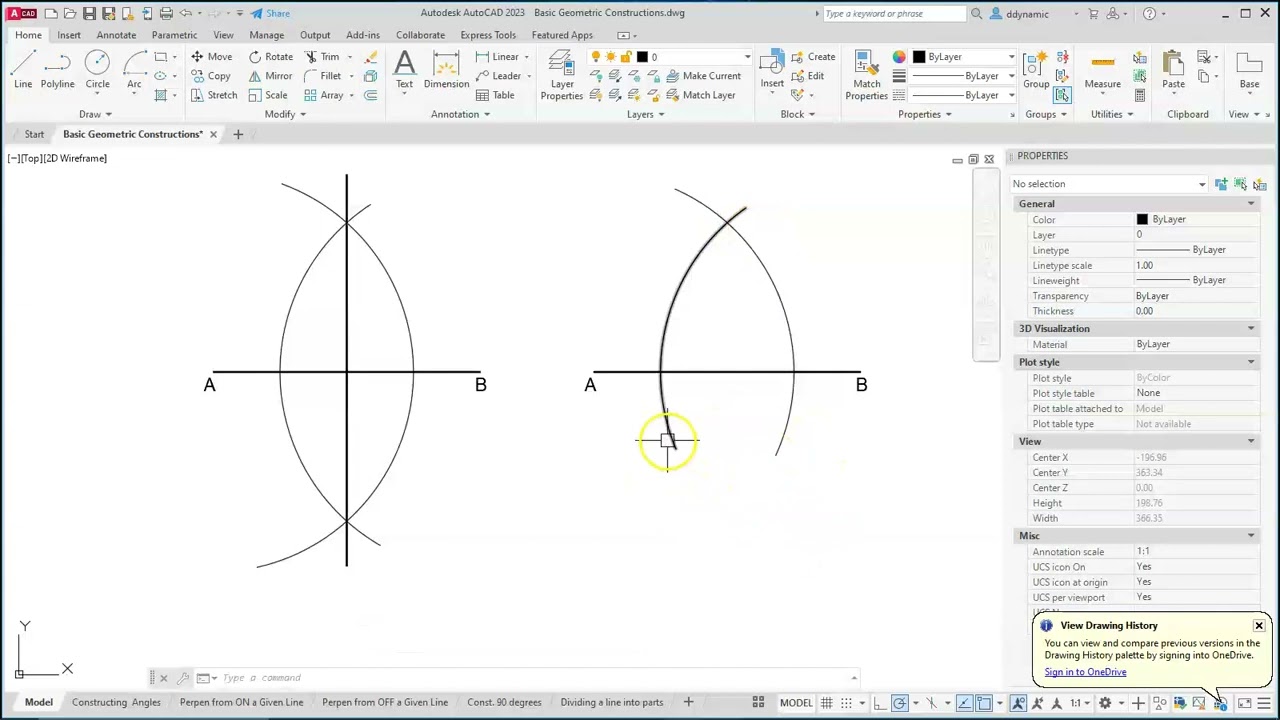Click the Measure tool
The height and width of the screenshot is (720, 1280).
[x=1102, y=70]
